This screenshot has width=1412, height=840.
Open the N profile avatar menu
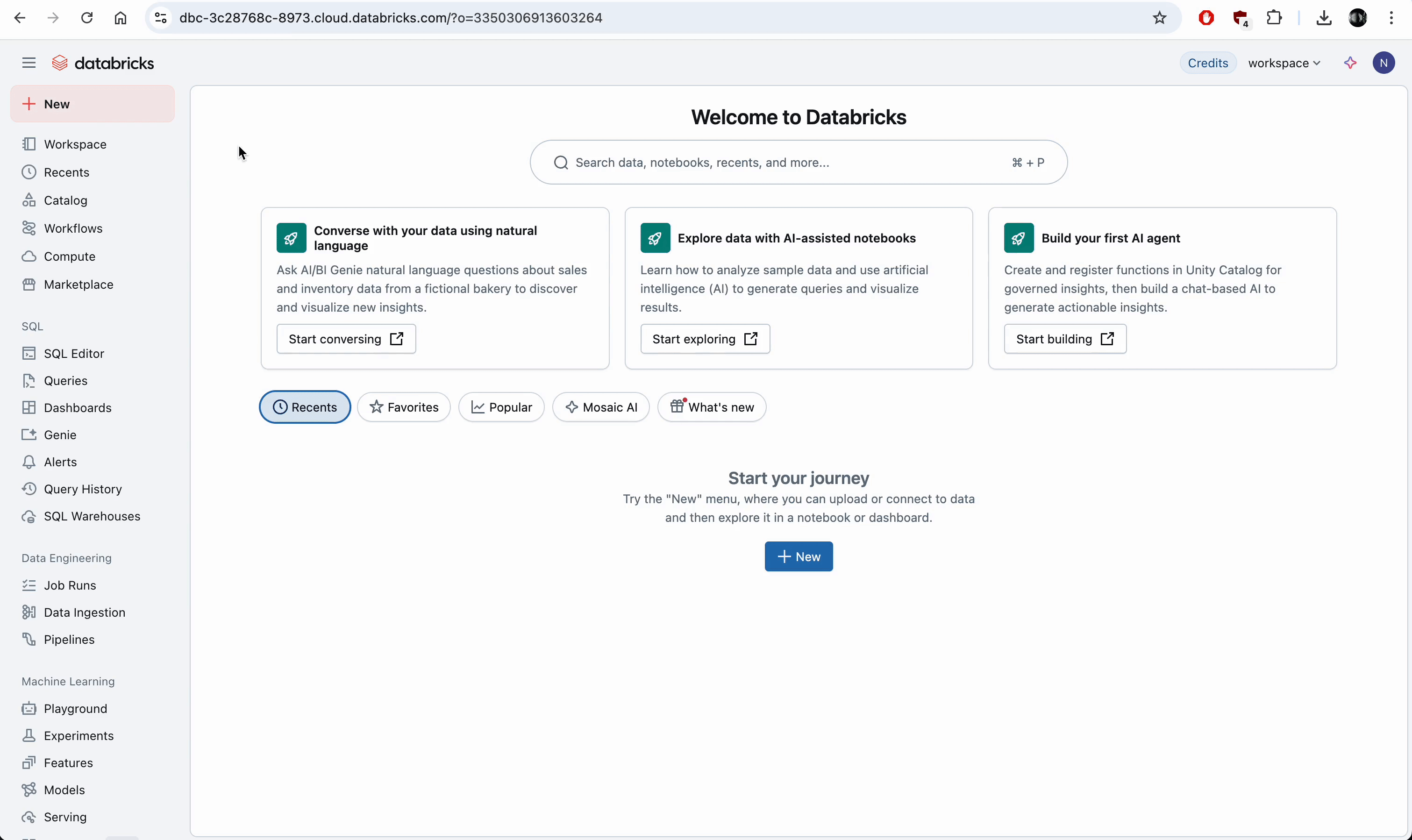[x=1383, y=63]
